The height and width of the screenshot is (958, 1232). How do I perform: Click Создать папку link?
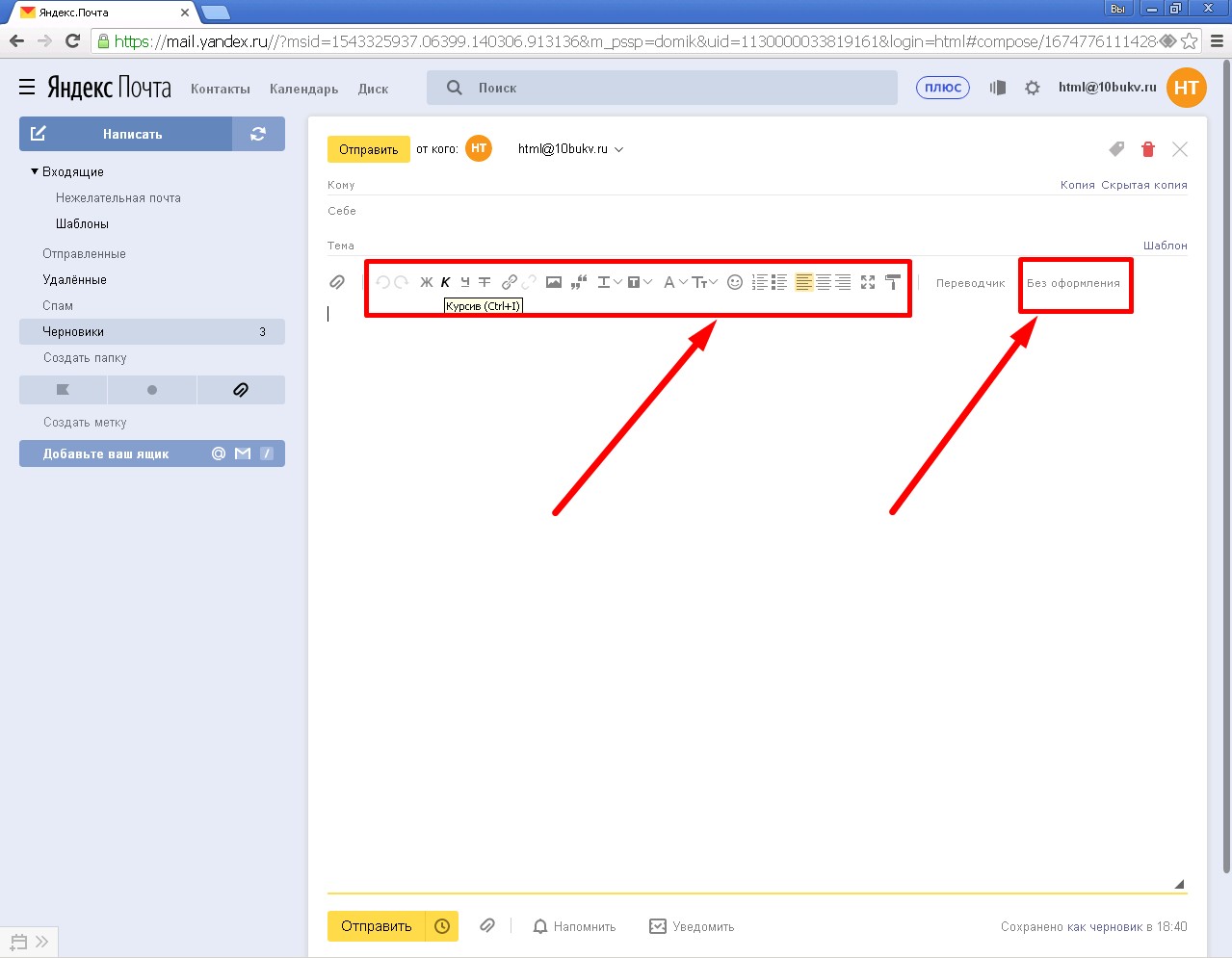85,357
